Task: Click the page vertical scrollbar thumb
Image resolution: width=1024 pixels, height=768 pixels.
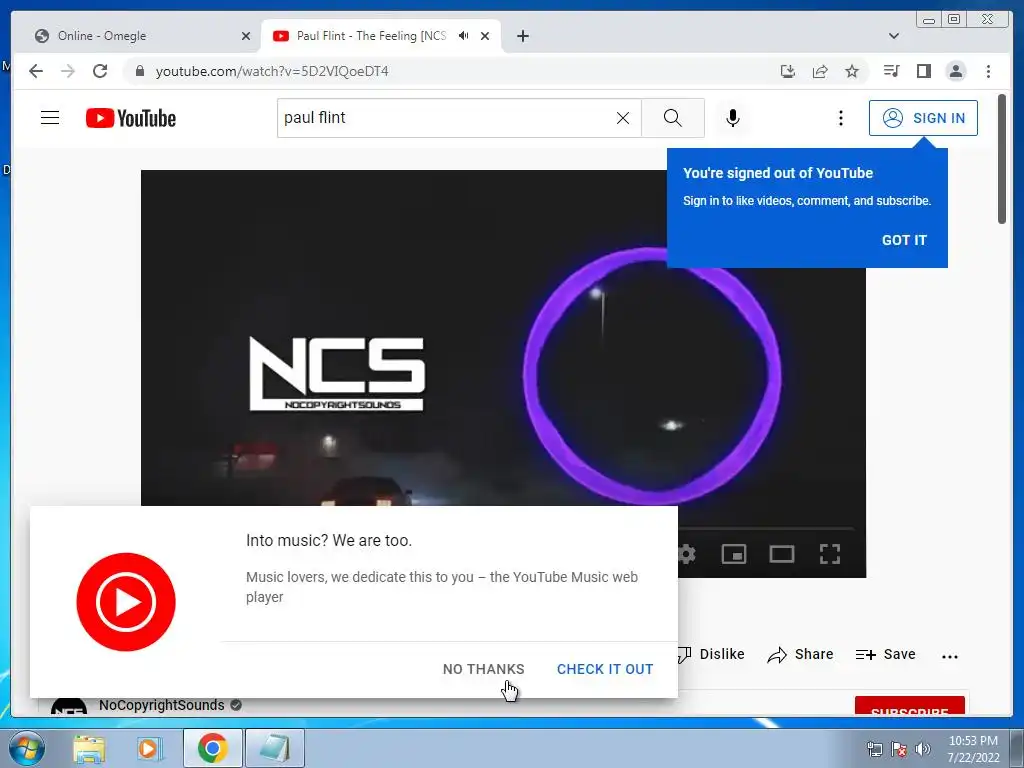Action: point(1002,159)
